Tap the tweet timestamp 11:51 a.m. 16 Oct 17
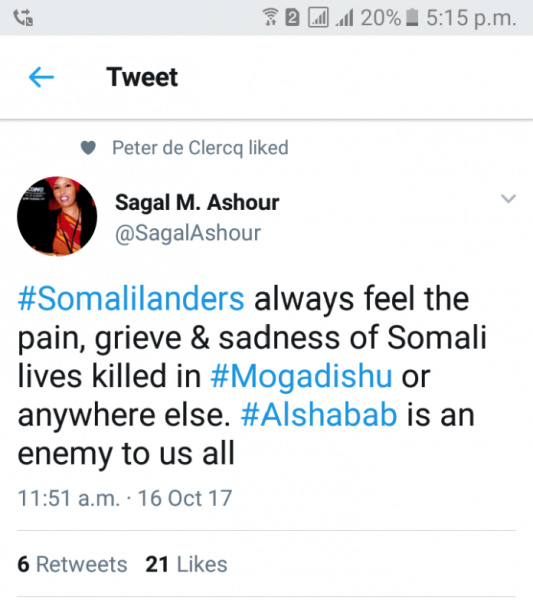 pyautogui.click(x=125, y=498)
